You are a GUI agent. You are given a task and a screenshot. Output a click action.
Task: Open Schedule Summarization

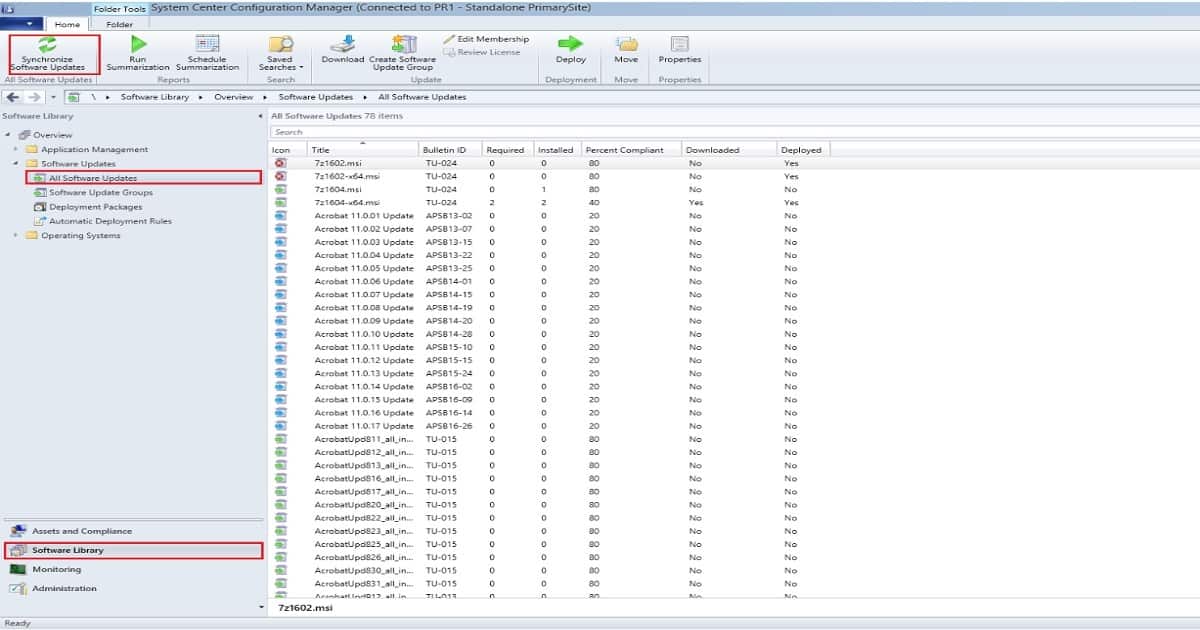207,53
